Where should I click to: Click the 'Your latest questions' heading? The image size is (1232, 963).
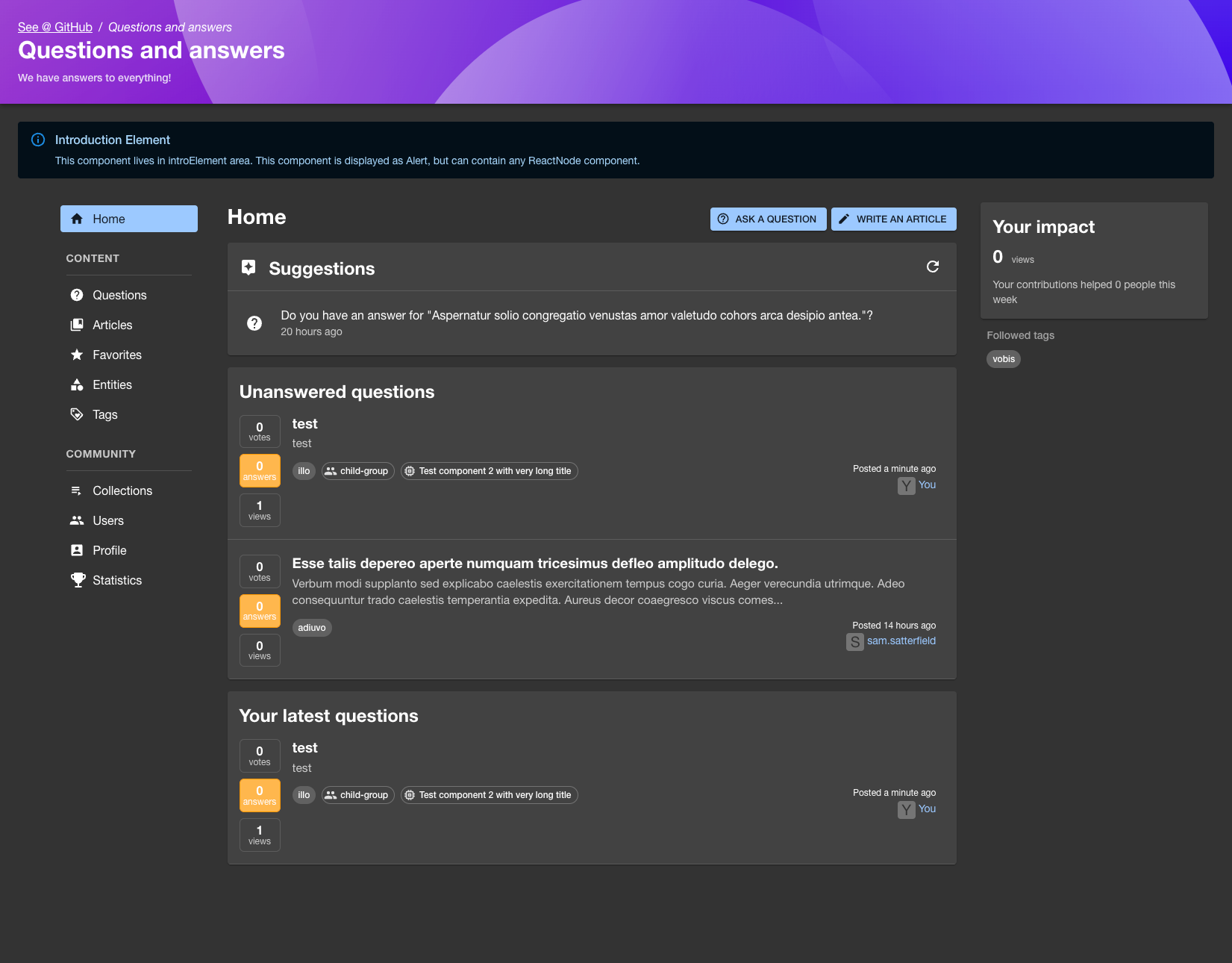coord(328,716)
